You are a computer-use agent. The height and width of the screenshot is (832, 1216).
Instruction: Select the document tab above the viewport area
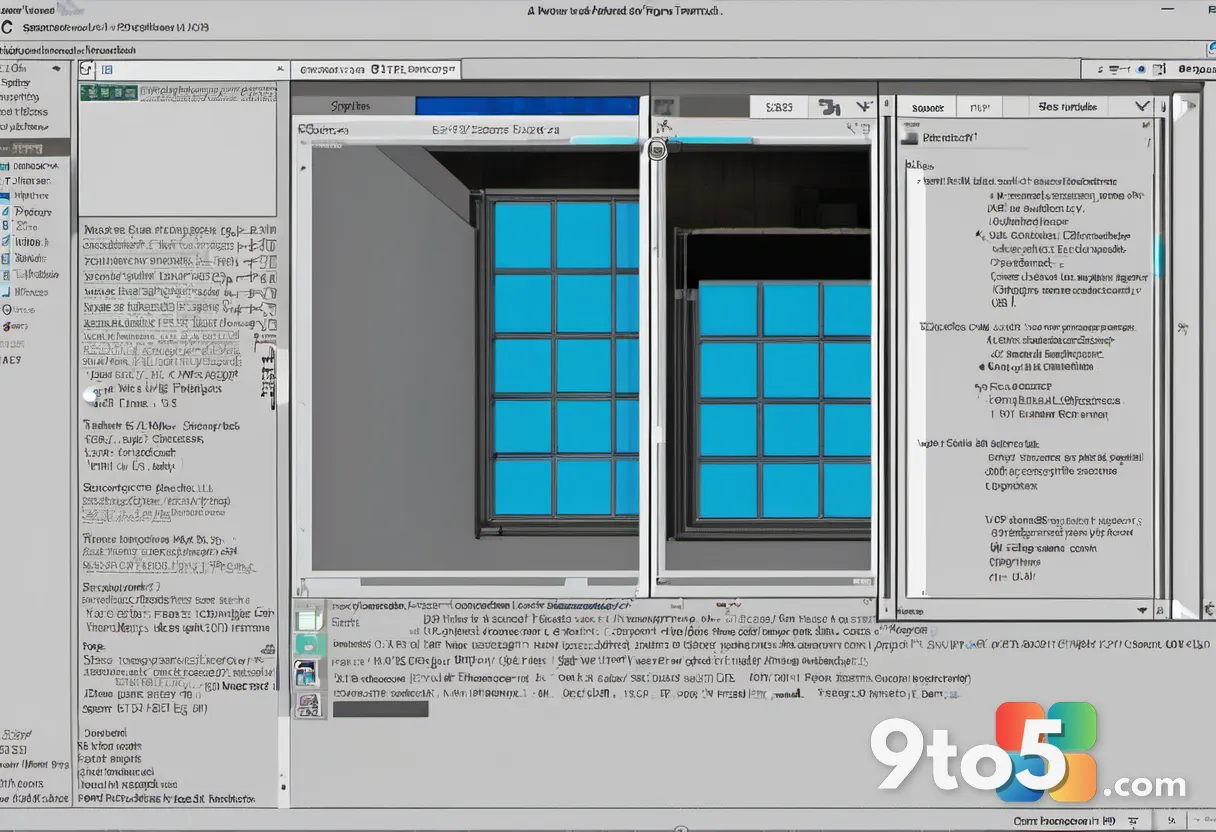point(377,70)
